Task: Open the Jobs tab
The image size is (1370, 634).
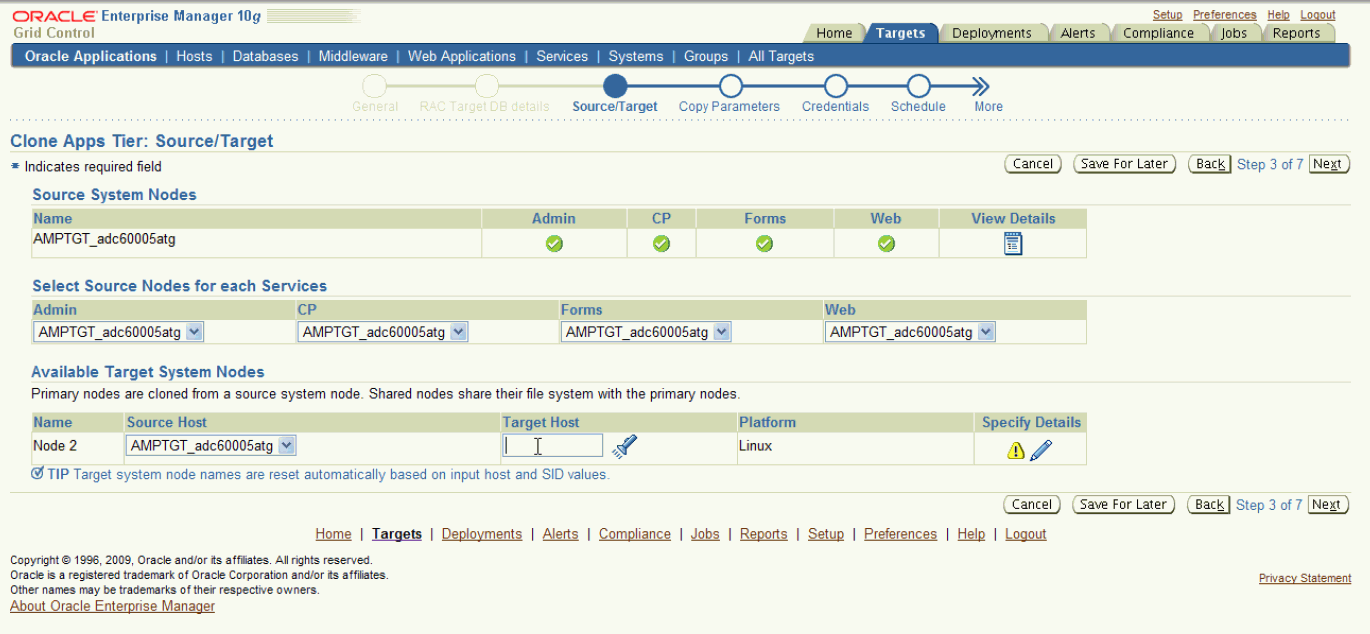Action: 1234,33
